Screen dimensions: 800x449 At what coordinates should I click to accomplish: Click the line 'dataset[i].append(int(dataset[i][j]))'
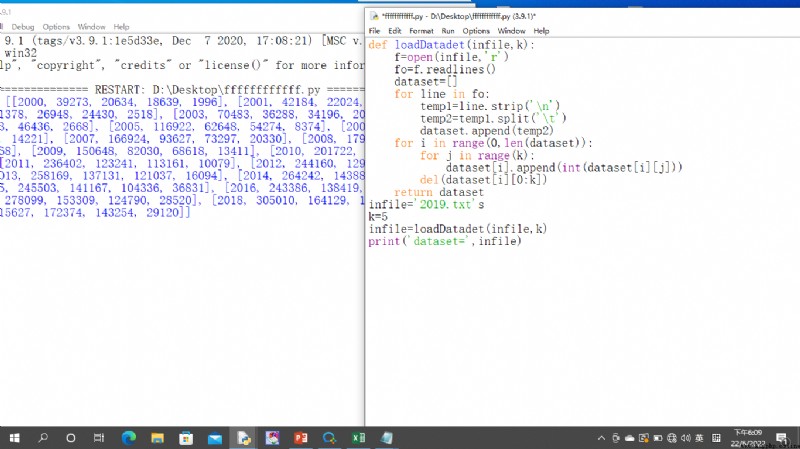click(x=564, y=167)
